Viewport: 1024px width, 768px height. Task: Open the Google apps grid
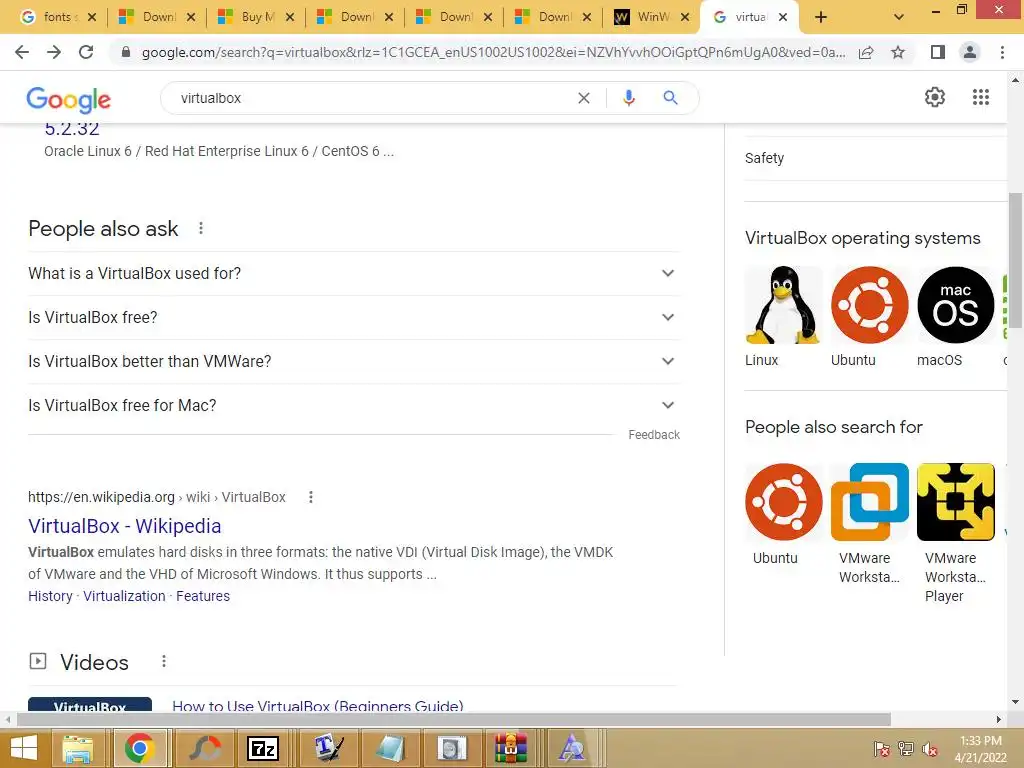(981, 97)
